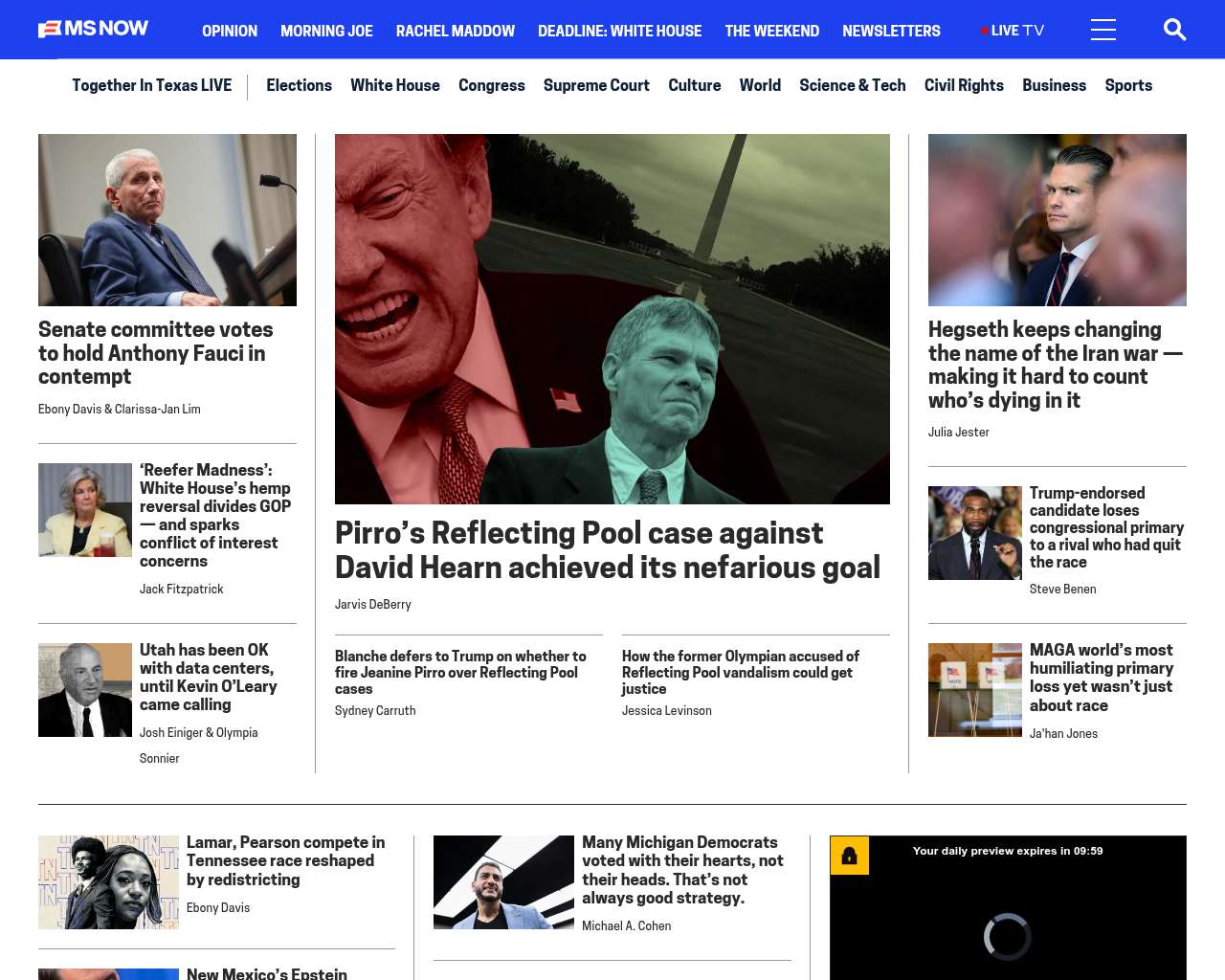Open The Weekend nav item
This screenshot has height=980, width=1225.
(x=771, y=31)
